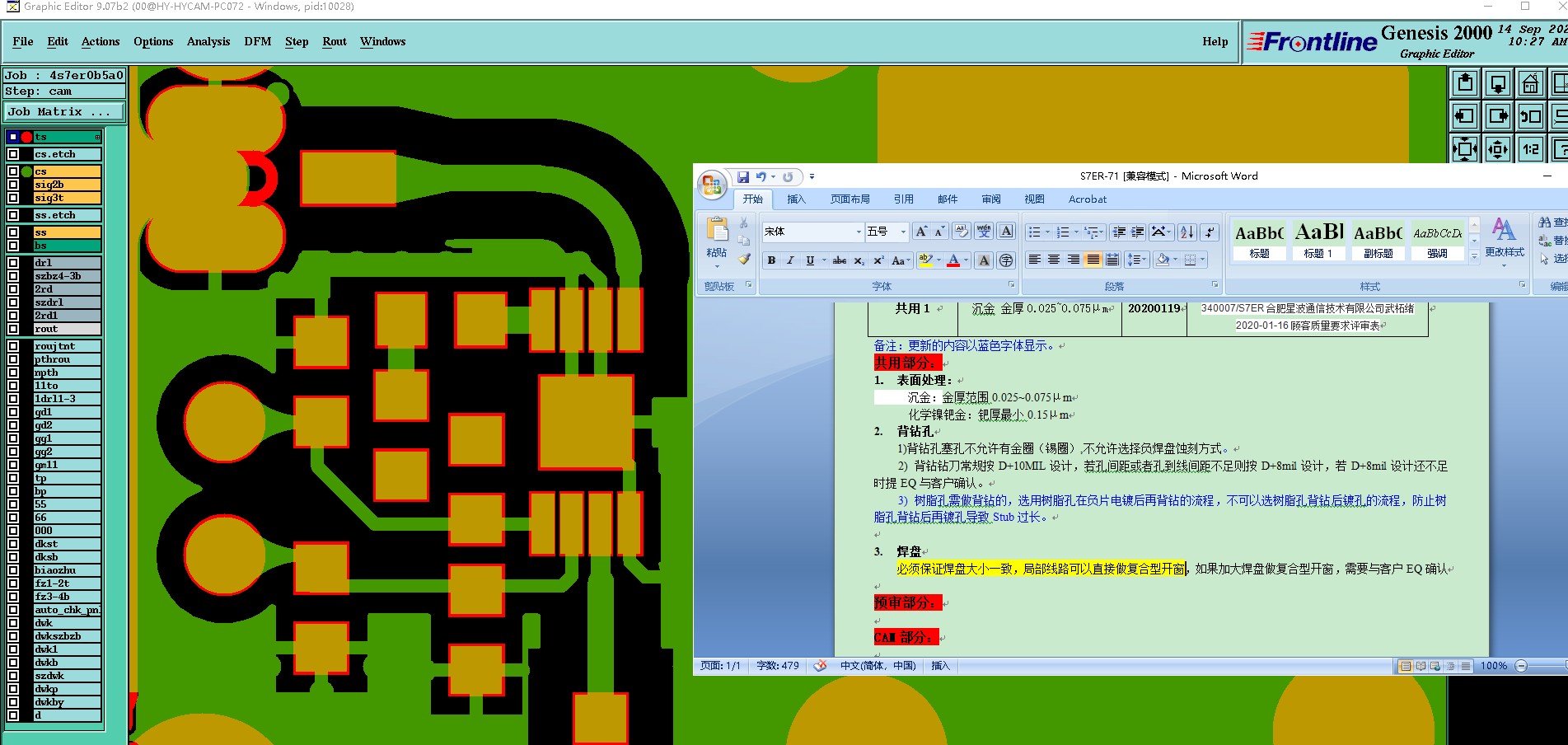
Task: Toggle the checkbox of layer gd1
Action: 13,412
